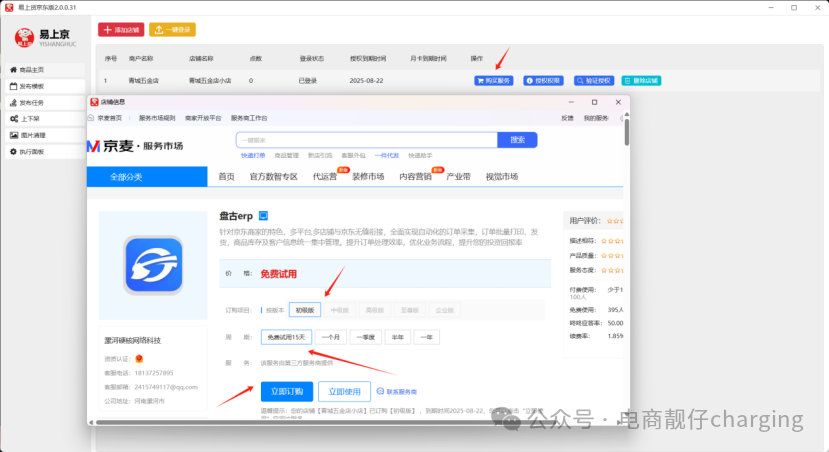Open 发布模板 in the left sidebar
Screen dimensions: 829x452
tap(45, 86)
